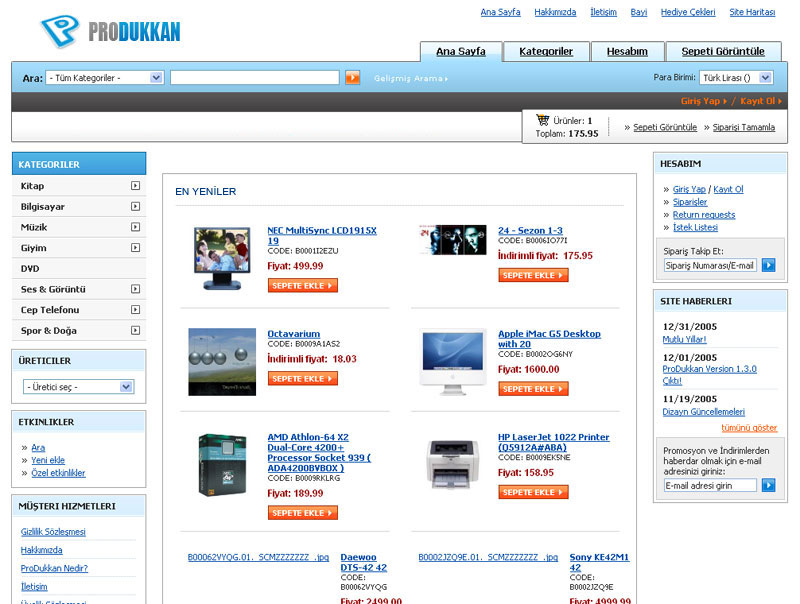Image resolution: width=800 pixels, height=604 pixels.
Task: Click the search text field
Action: point(255,78)
